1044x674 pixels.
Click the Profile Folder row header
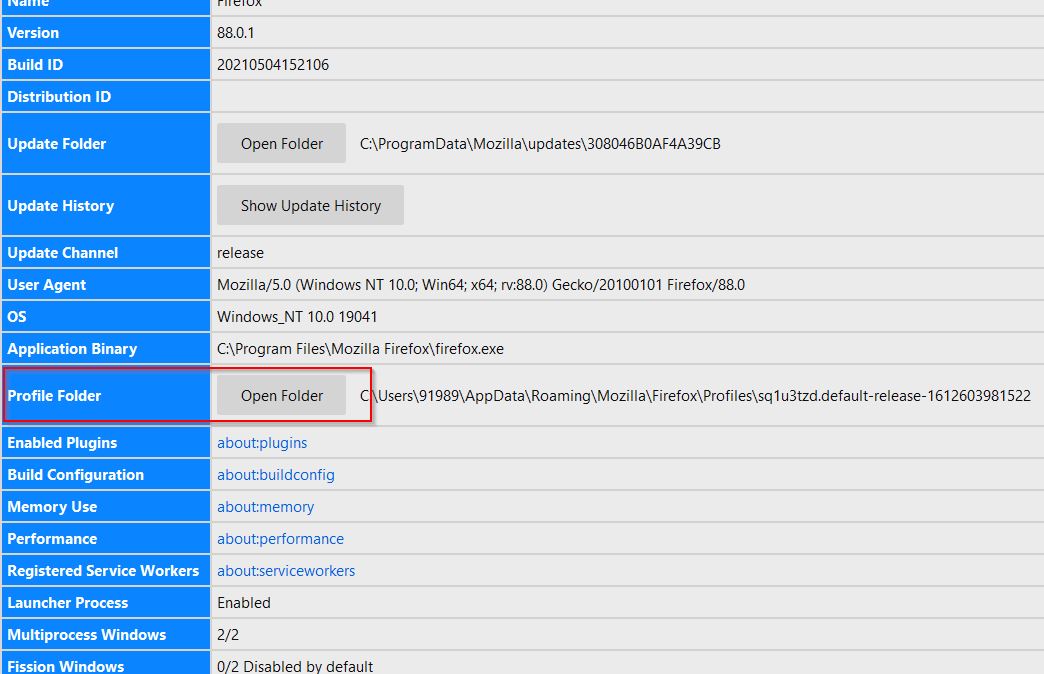tap(106, 395)
